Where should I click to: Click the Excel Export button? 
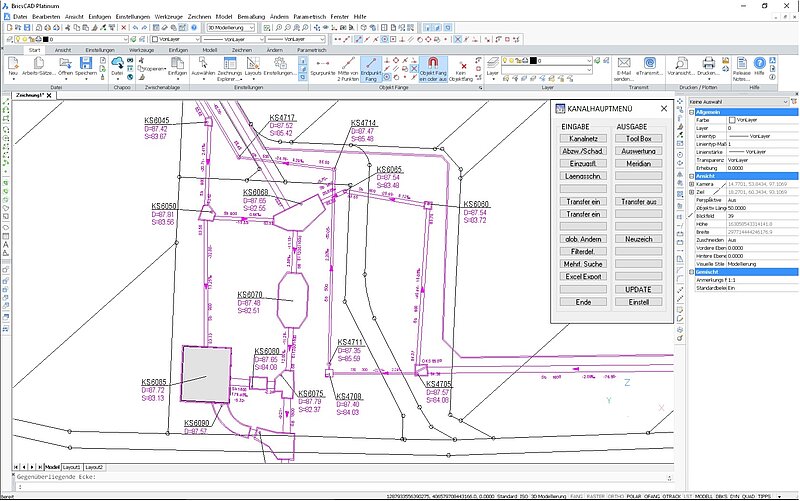click(582, 275)
